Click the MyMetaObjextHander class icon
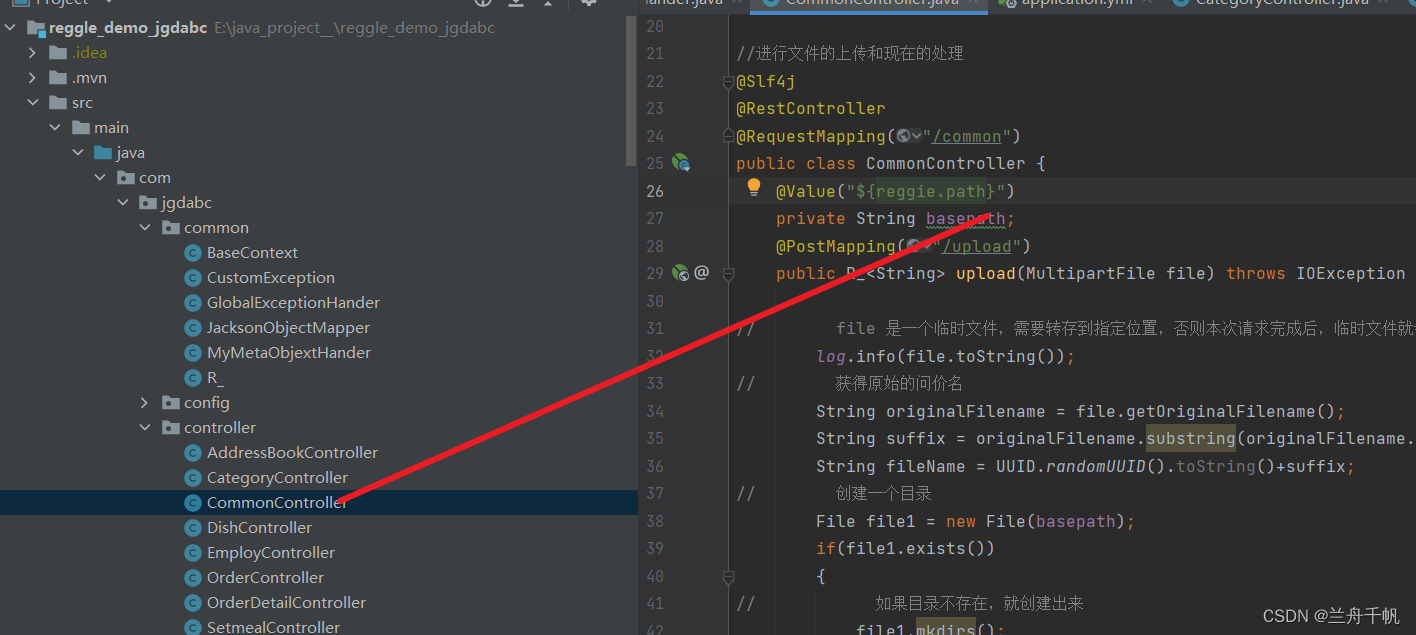The width and height of the screenshot is (1416, 635). click(193, 353)
